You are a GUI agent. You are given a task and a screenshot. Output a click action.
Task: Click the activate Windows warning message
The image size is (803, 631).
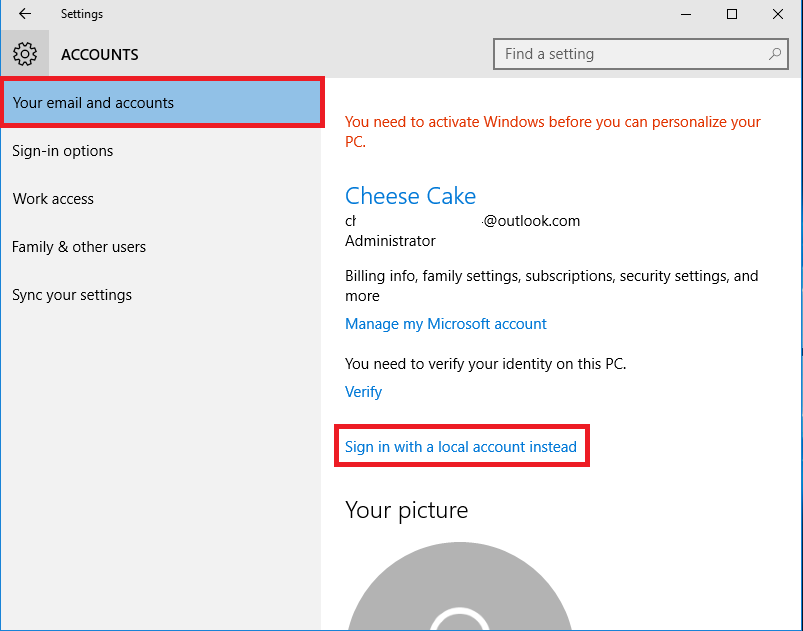[x=553, y=132]
